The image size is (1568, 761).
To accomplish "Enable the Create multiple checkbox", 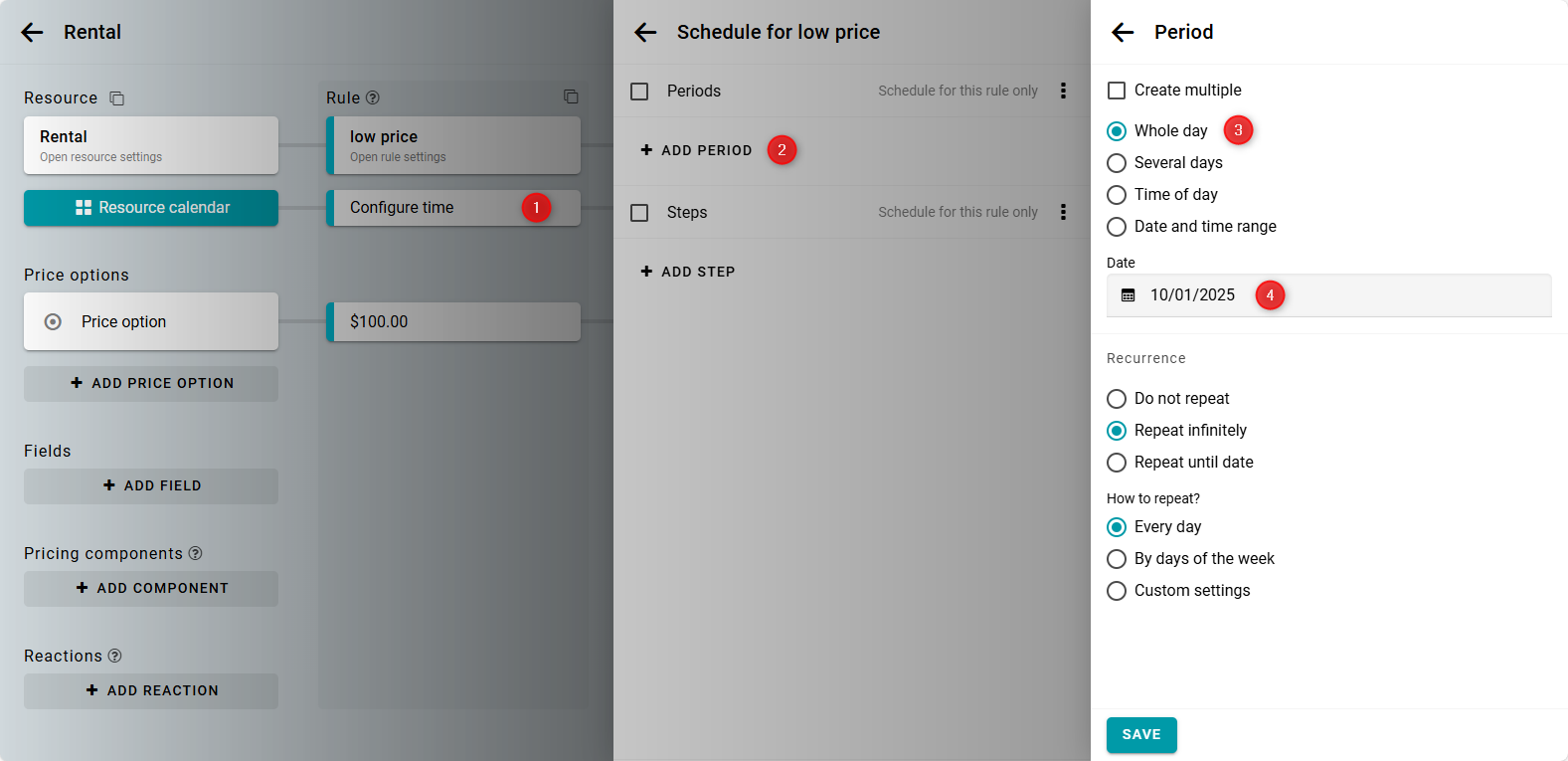I will tap(1117, 91).
